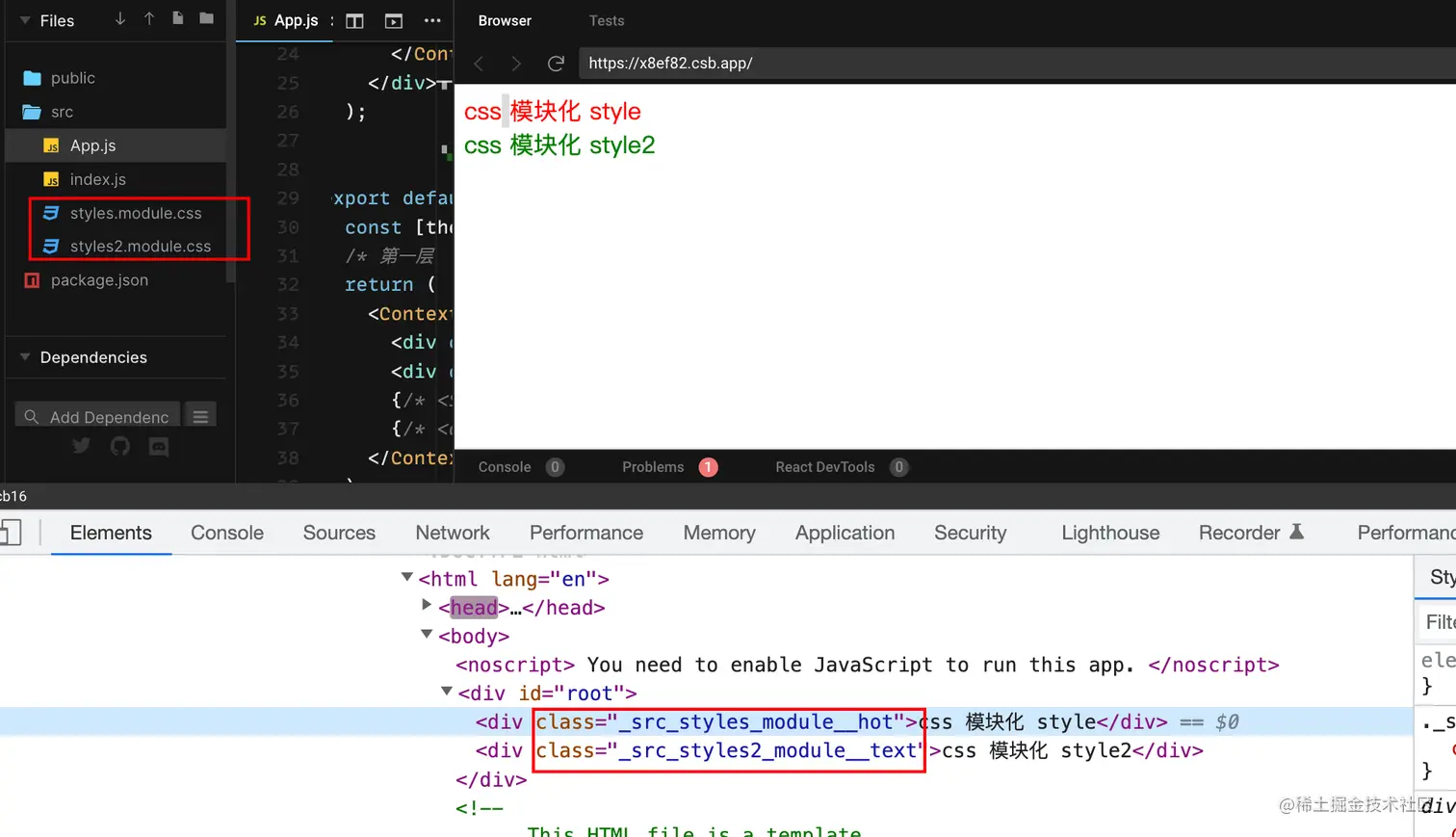1456x837 pixels.
Task: Focus the Add Dependency search field
Action: [x=97, y=416]
